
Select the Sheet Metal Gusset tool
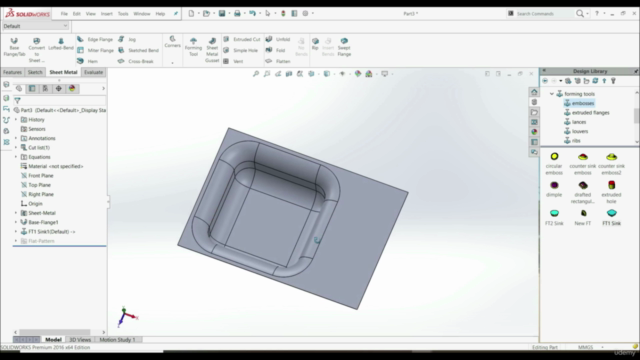(x=212, y=50)
